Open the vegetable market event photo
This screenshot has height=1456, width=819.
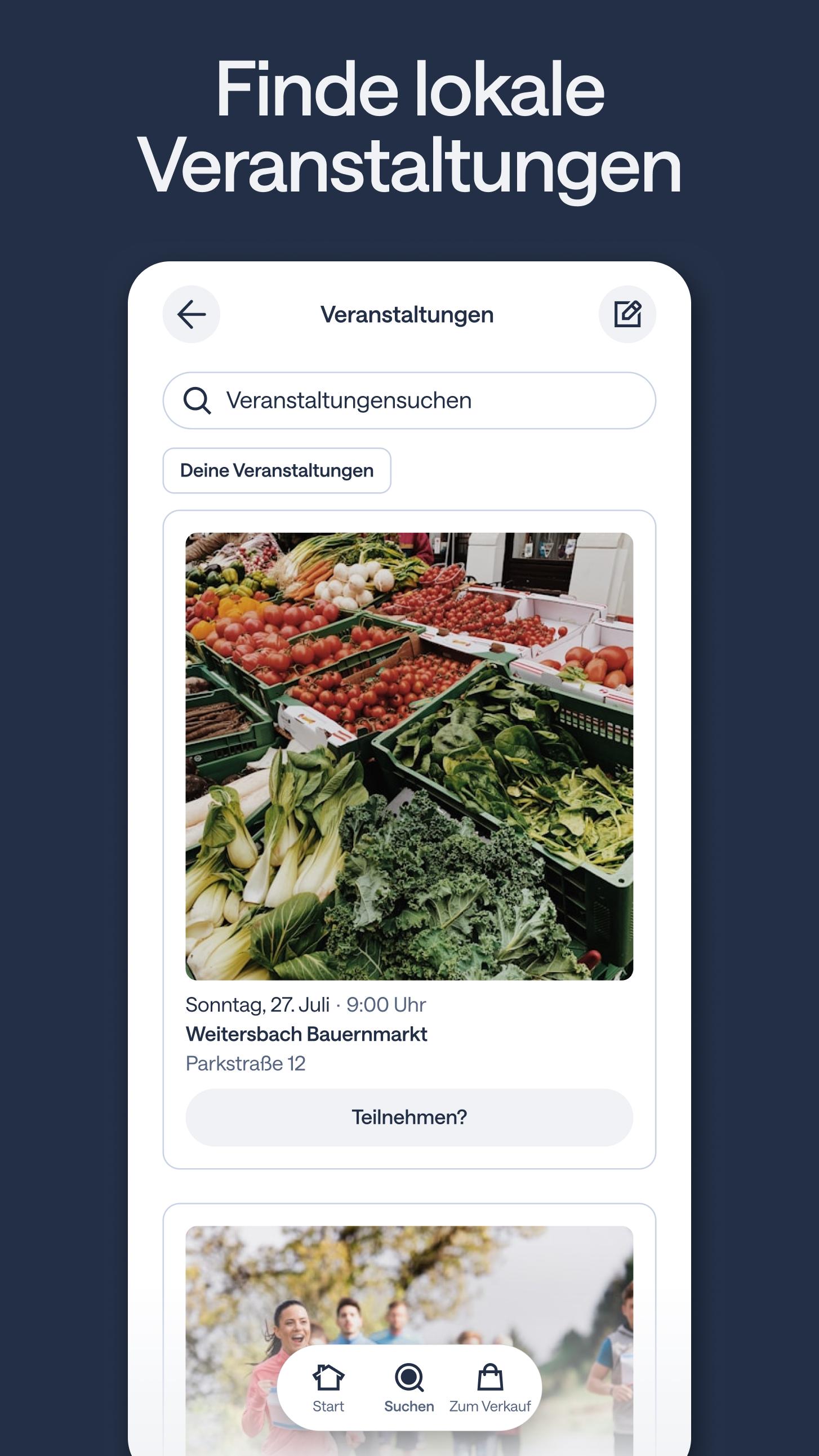(409, 756)
